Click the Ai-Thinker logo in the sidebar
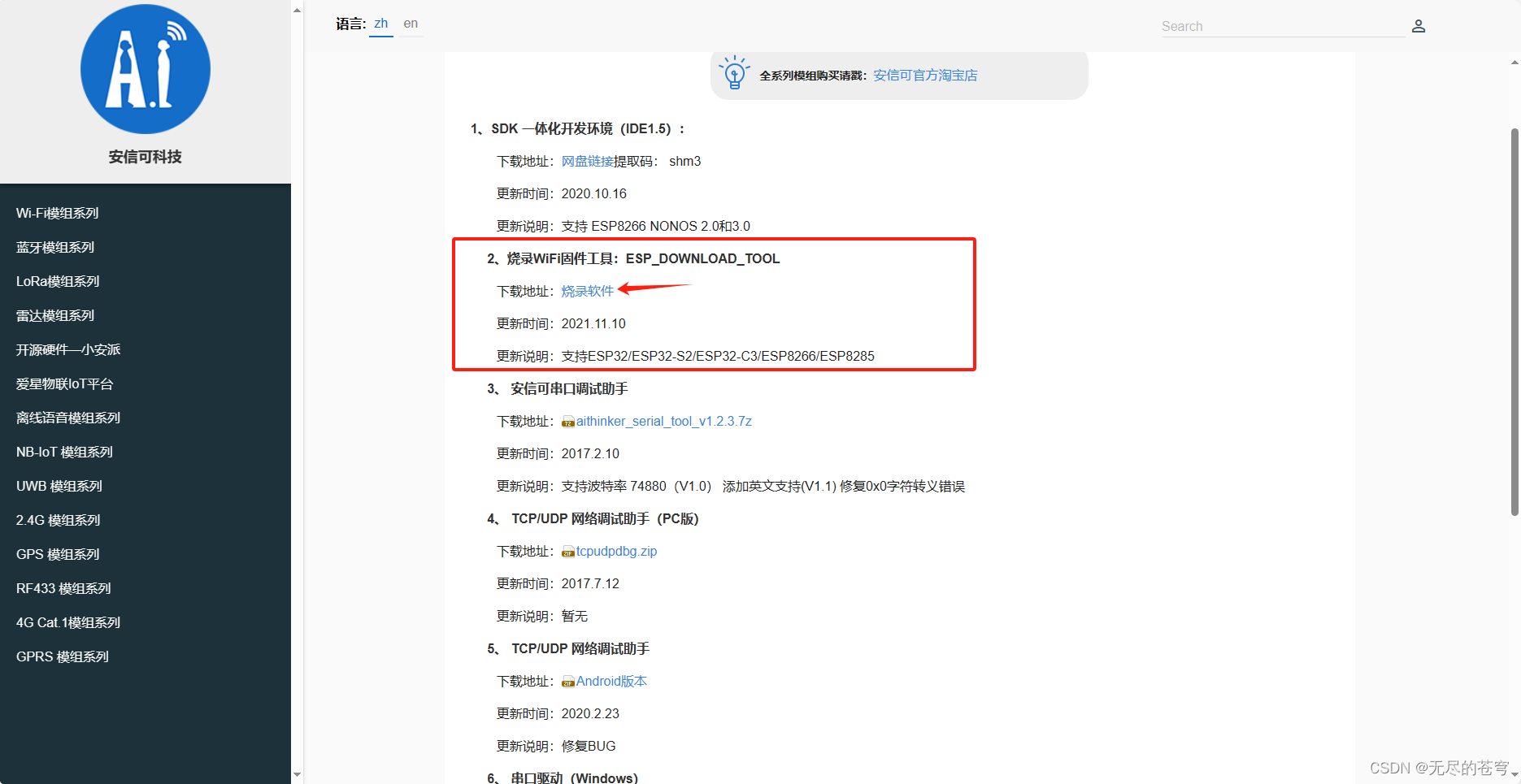 pos(146,69)
